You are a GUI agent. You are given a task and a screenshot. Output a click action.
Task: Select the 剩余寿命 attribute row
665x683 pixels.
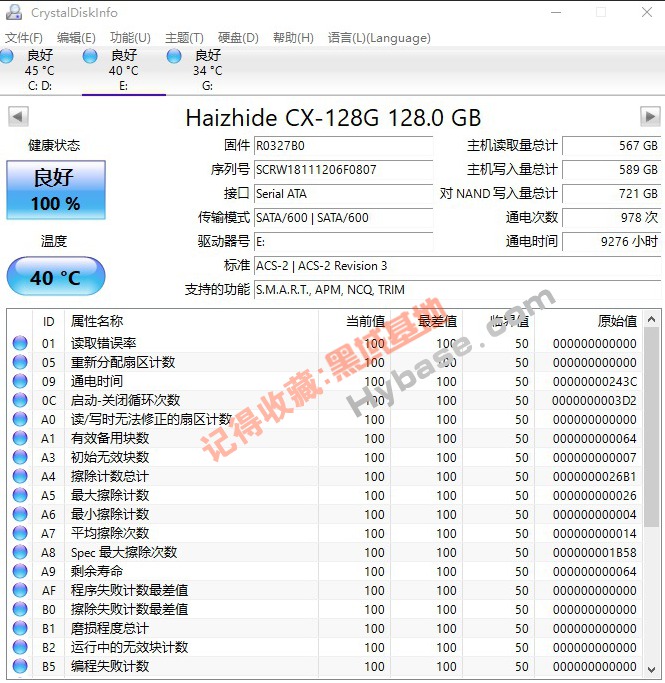point(325,571)
